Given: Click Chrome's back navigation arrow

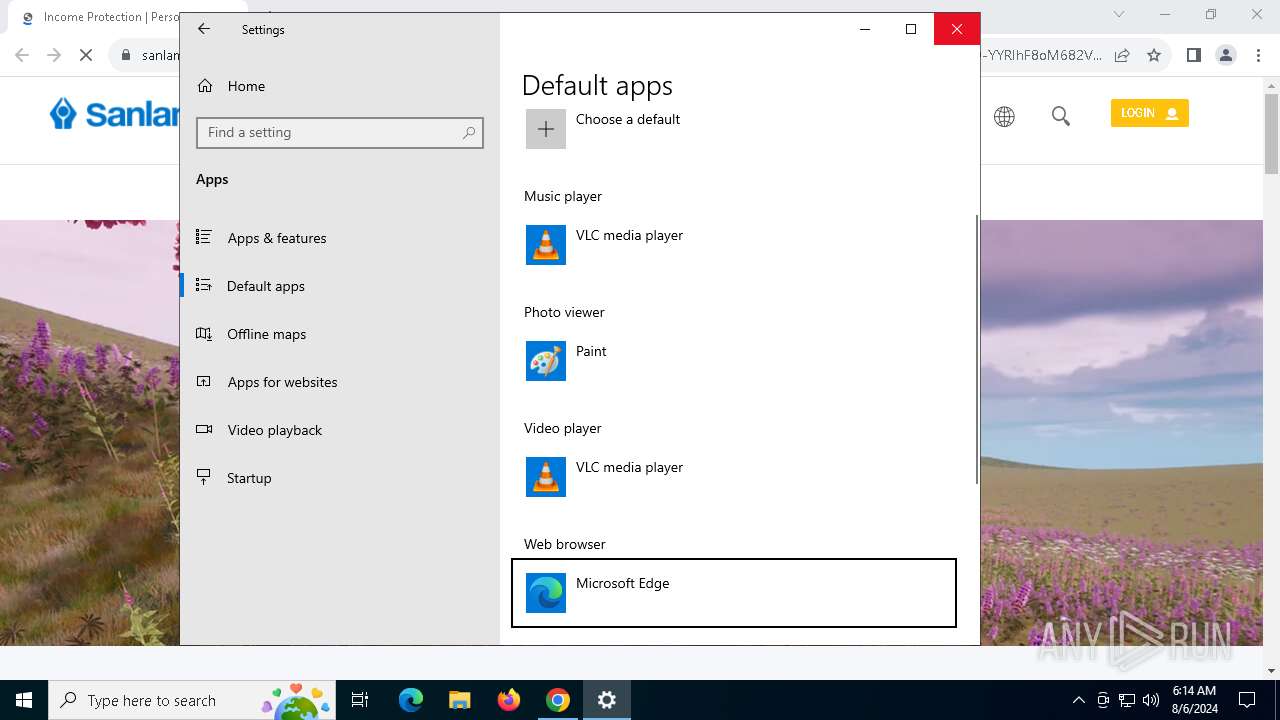Looking at the screenshot, I should coord(22,55).
